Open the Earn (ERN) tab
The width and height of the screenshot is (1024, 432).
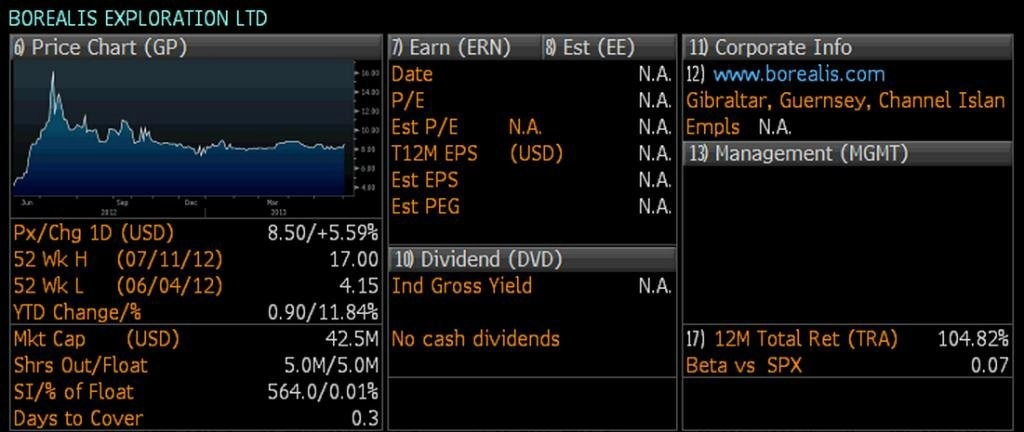click(x=465, y=47)
